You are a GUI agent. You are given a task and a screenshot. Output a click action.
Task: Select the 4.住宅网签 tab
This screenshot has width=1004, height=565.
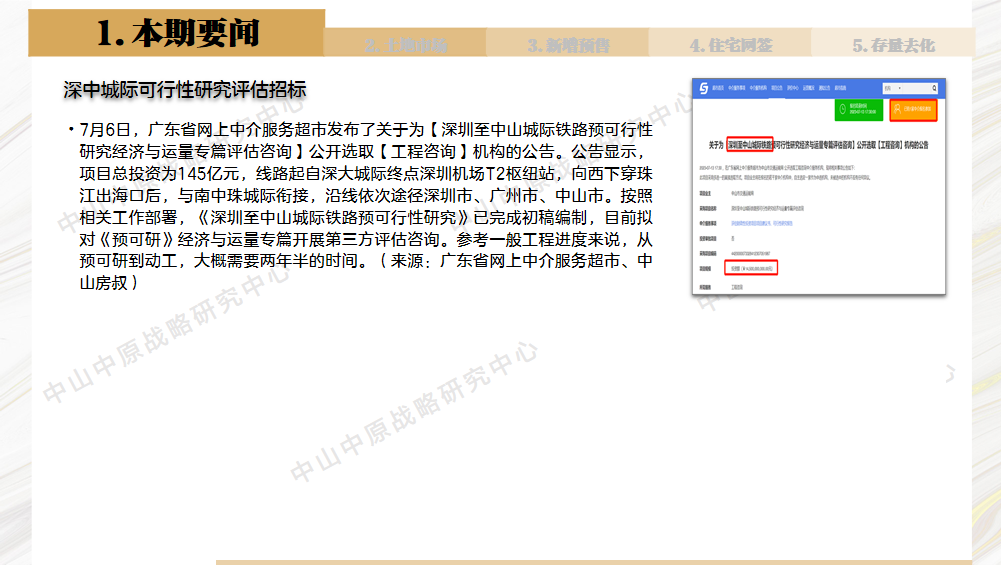(730, 45)
